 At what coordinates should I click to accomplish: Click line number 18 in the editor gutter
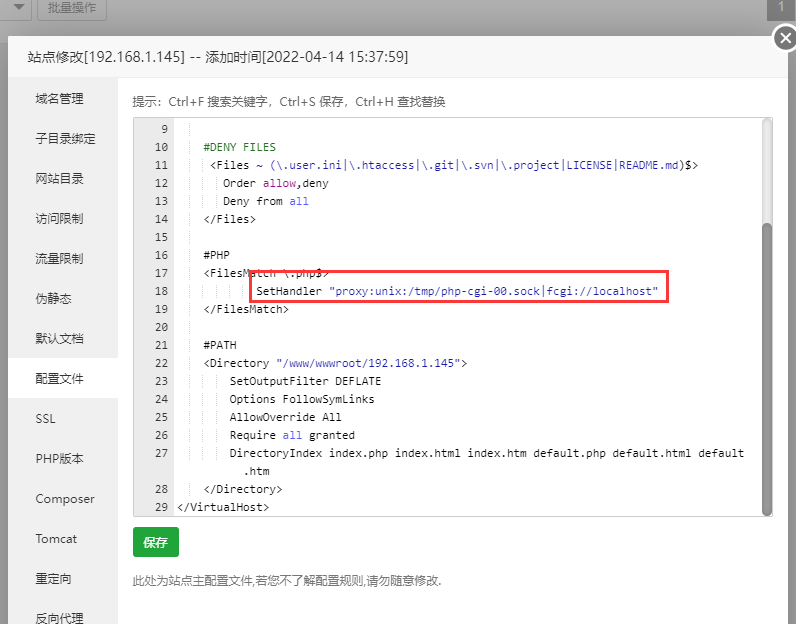(161, 291)
